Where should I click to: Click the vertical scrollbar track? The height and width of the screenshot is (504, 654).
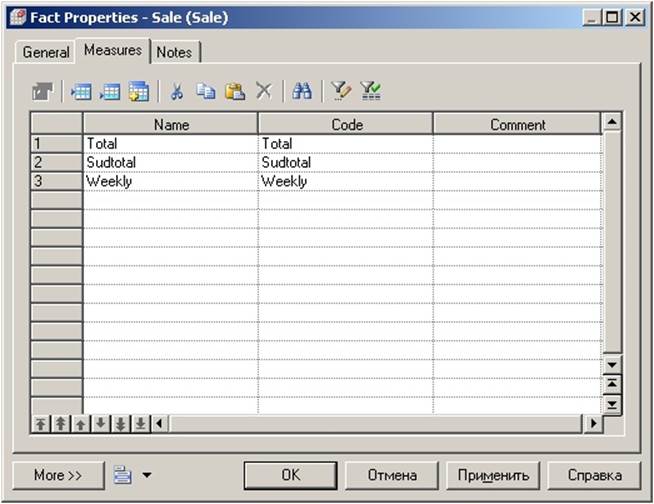coord(612,244)
